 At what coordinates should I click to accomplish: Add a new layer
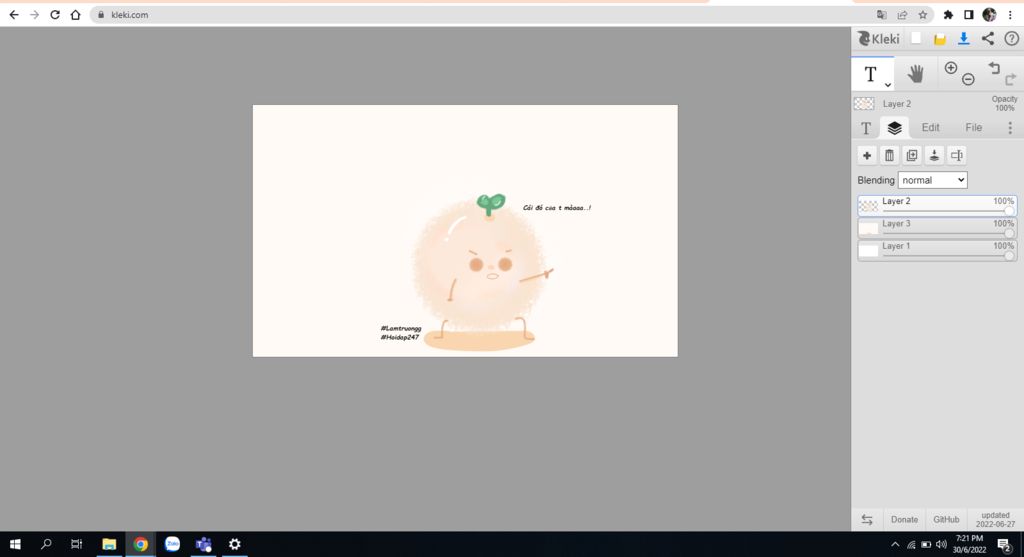(867, 155)
